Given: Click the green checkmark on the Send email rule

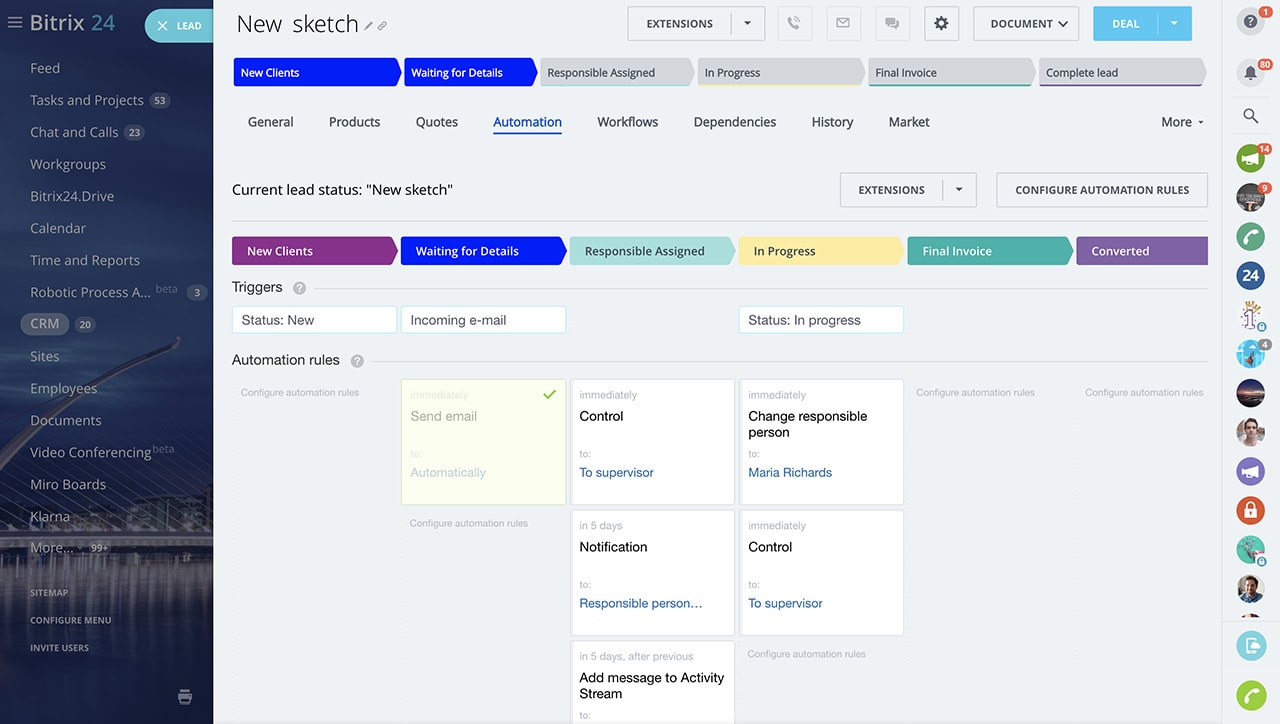Looking at the screenshot, I should coord(549,394).
